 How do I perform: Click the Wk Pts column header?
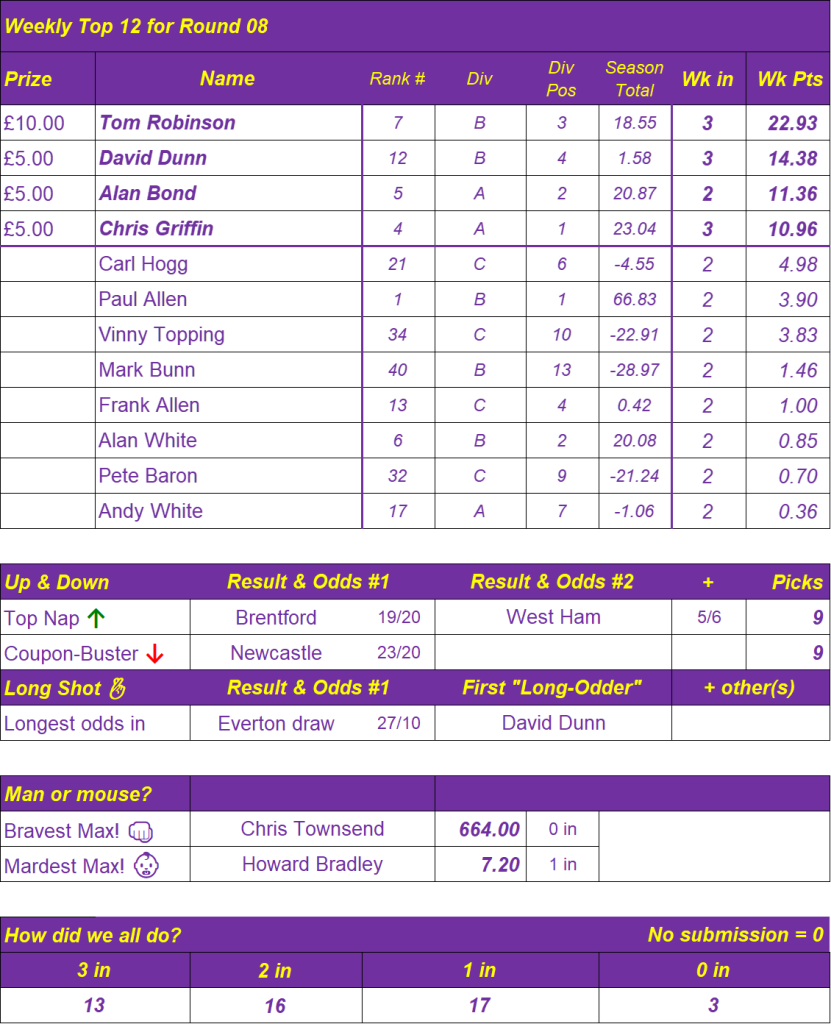pyautogui.click(x=790, y=79)
